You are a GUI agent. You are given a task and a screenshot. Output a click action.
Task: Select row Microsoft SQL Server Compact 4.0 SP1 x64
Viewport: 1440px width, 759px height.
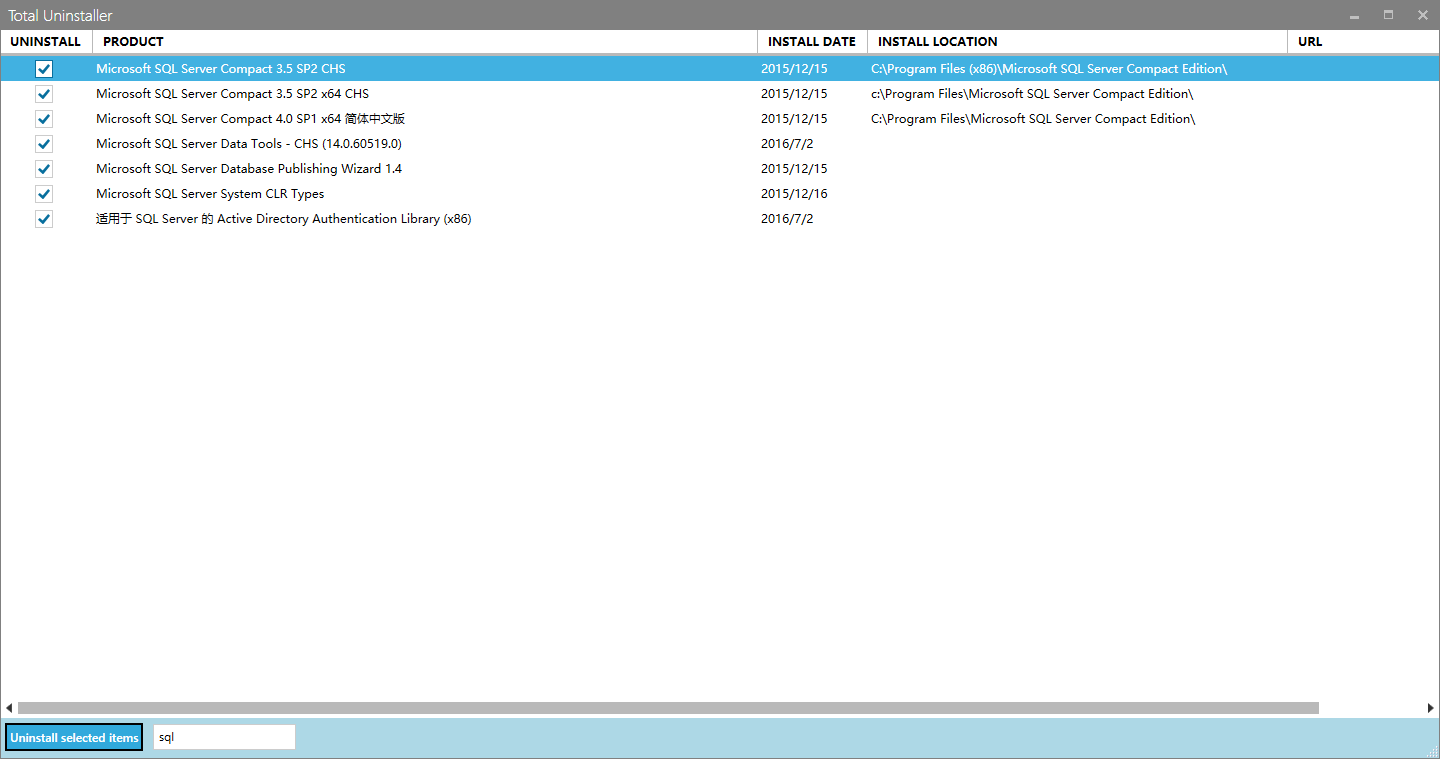pyautogui.click(x=720, y=119)
